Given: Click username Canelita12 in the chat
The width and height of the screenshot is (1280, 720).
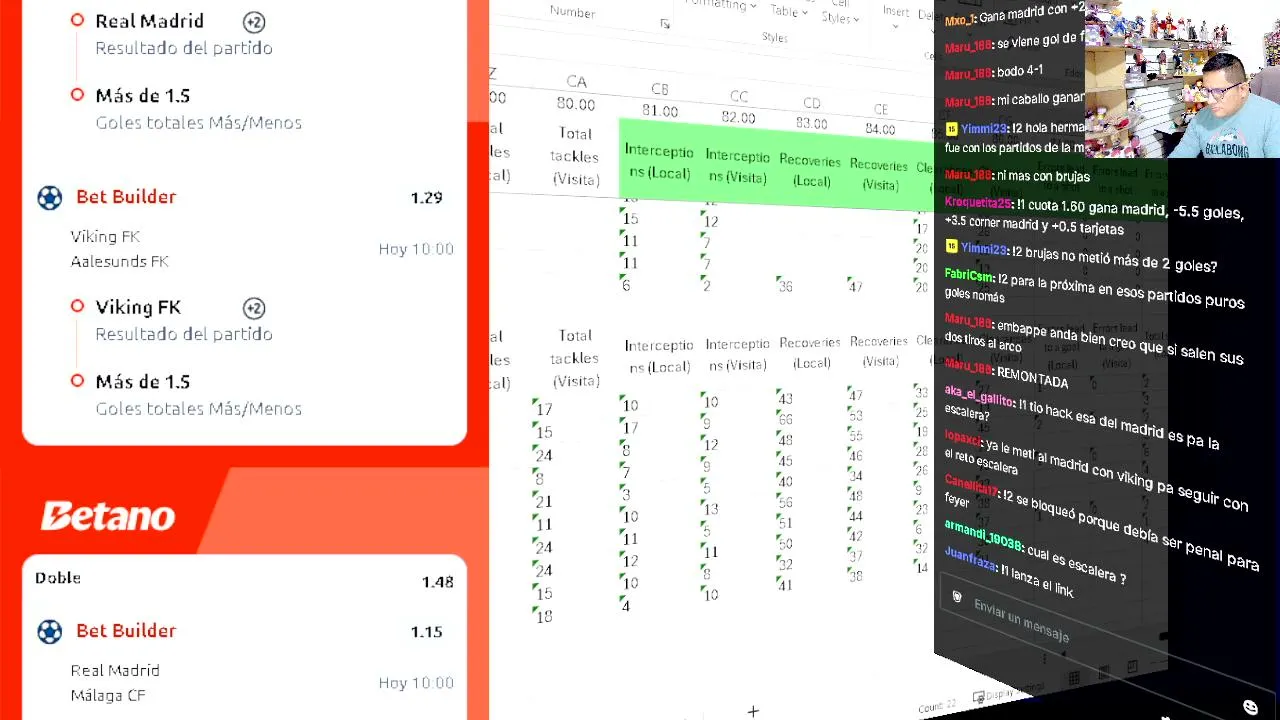Looking at the screenshot, I should (970, 487).
